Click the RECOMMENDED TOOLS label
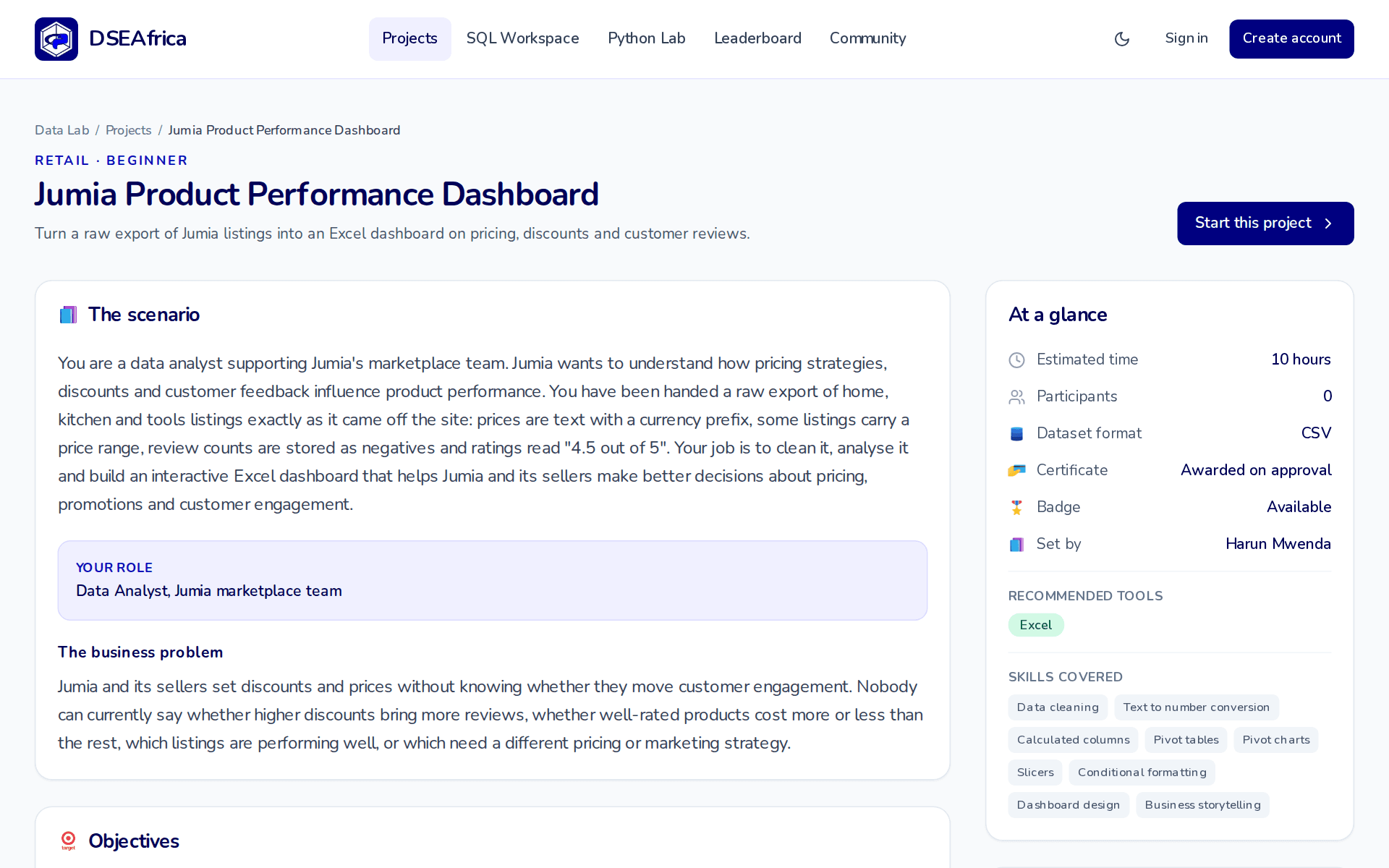Screen dimensions: 1389x868 [1086, 596]
